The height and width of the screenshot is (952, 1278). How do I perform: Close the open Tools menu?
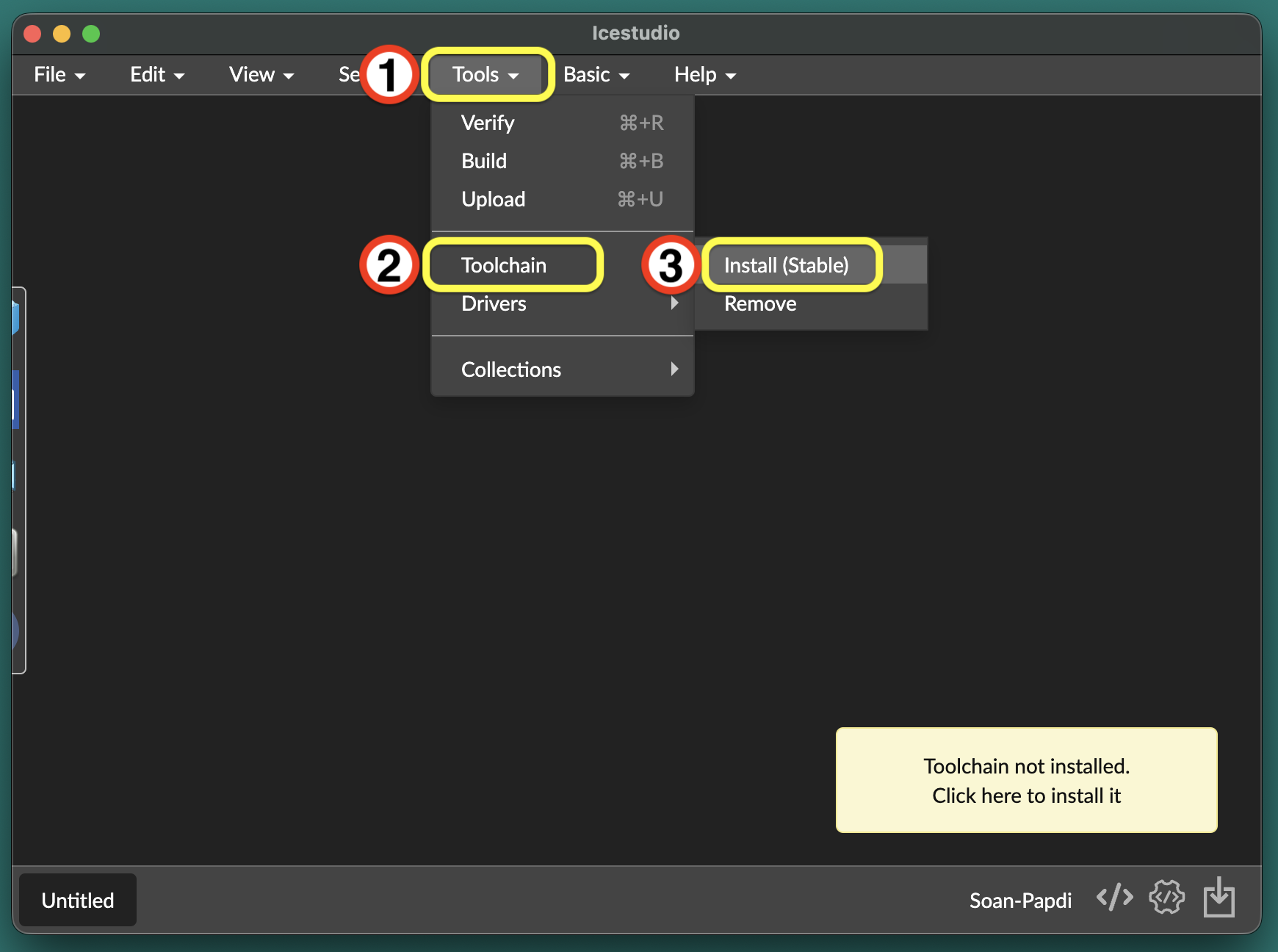486,75
